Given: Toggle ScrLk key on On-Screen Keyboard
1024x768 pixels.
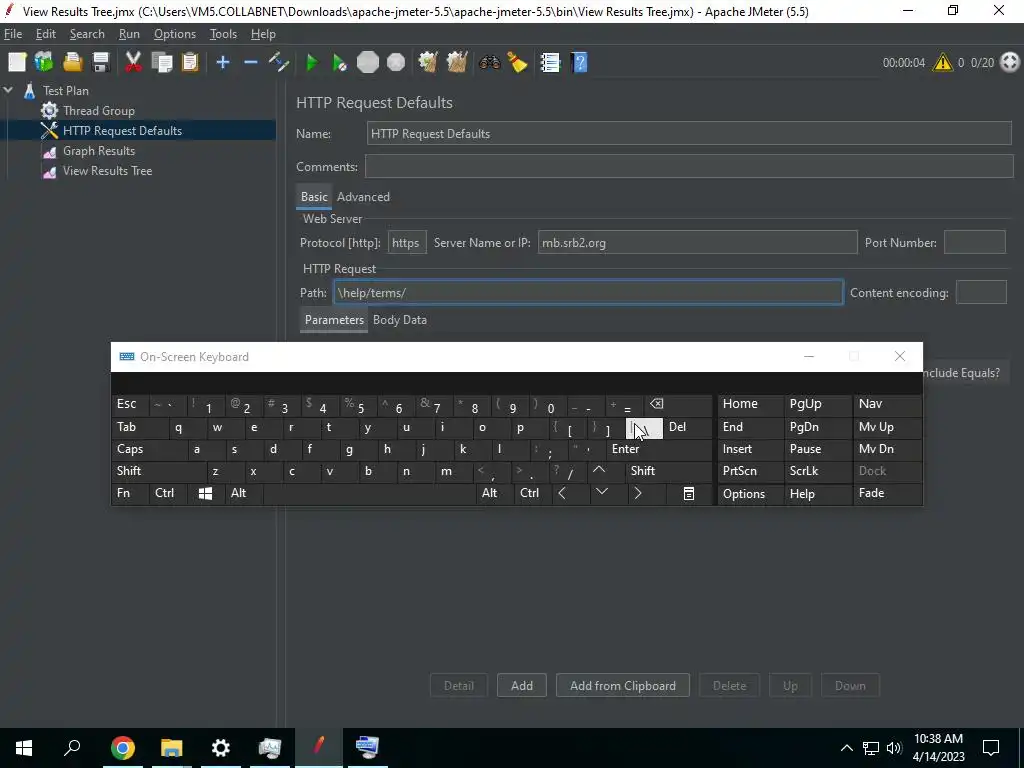Looking at the screenshot, I should point(818,471).
